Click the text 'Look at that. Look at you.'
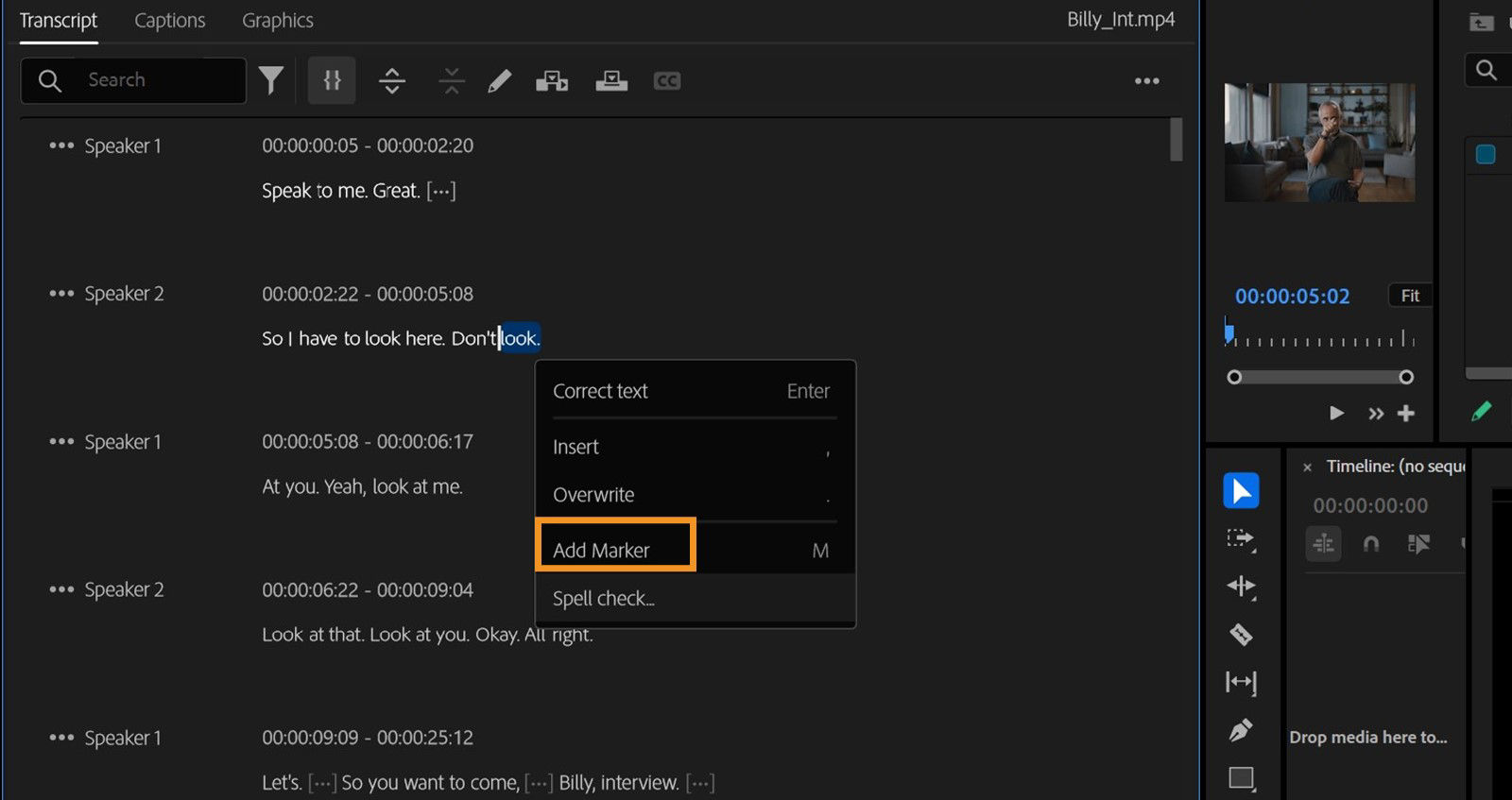The width and height of the screenshot is (1512, 800). pyautogui.click(x=366, y=635)
